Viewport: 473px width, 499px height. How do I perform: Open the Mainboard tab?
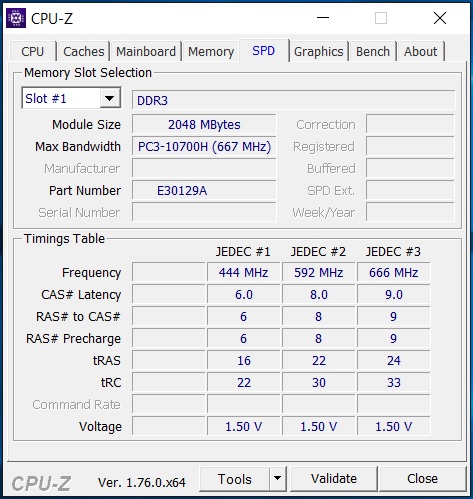click(x=146, y=51)
